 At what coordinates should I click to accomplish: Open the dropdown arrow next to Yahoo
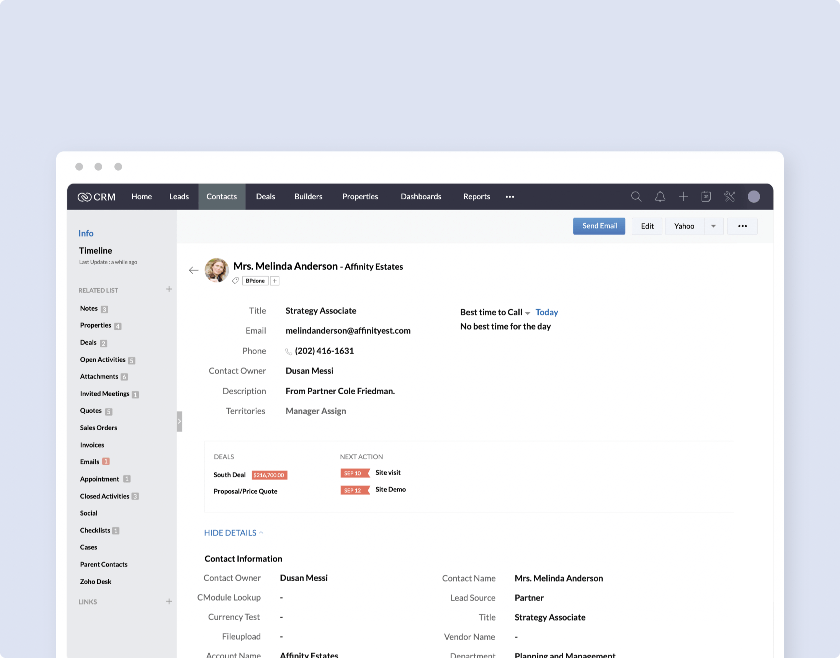[x=713, y=226]
